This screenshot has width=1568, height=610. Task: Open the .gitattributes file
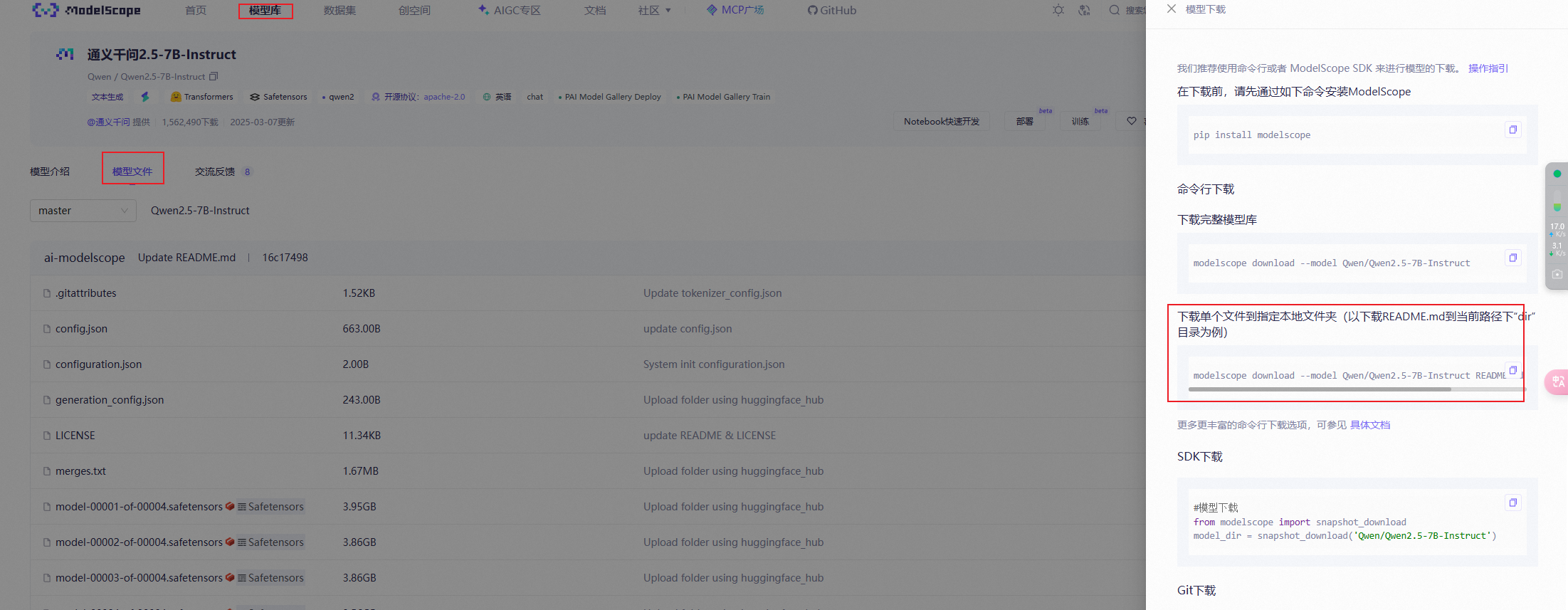click(x=86, y=293)
